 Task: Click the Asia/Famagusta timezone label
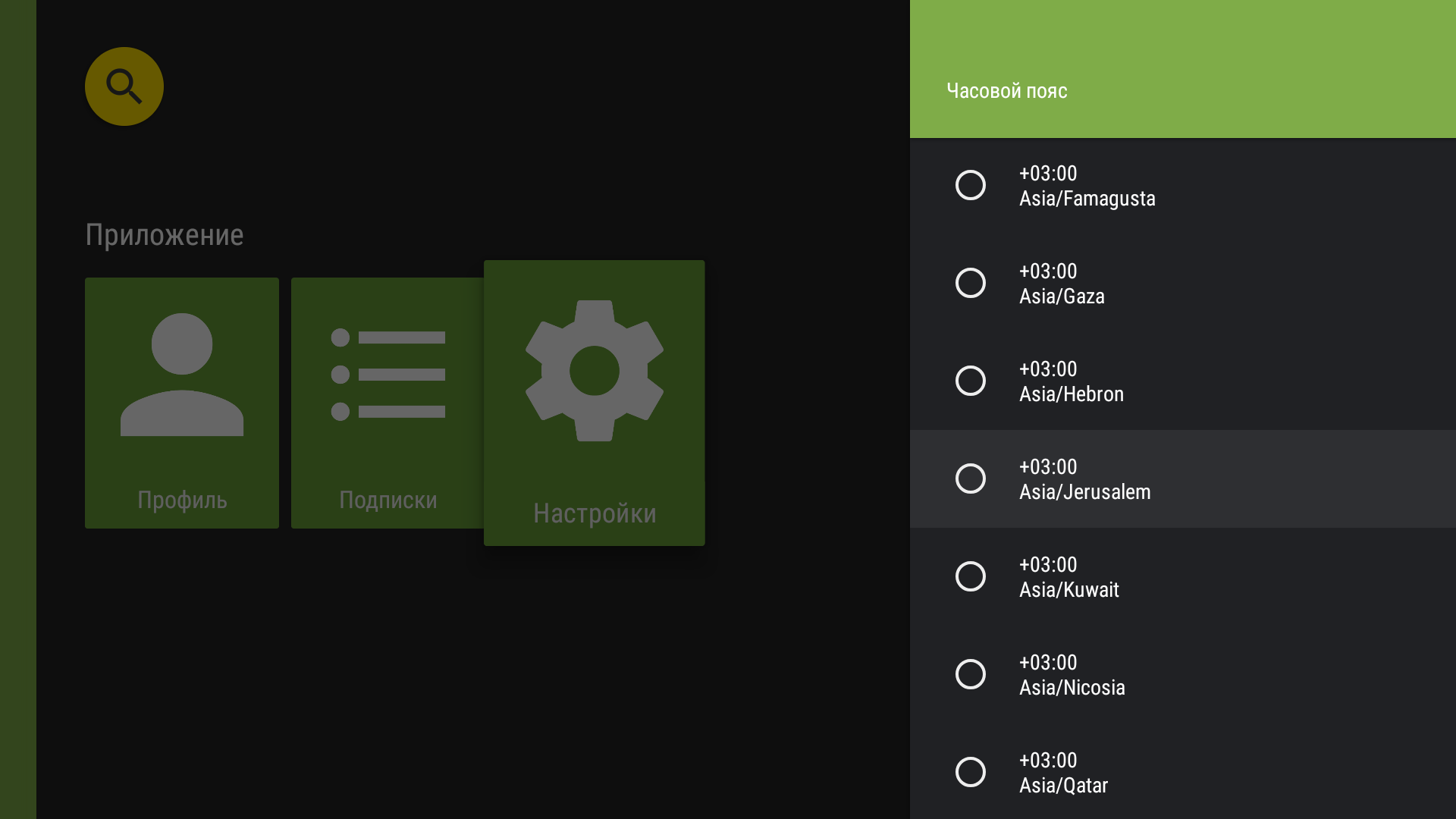[x=1087, y=199]
